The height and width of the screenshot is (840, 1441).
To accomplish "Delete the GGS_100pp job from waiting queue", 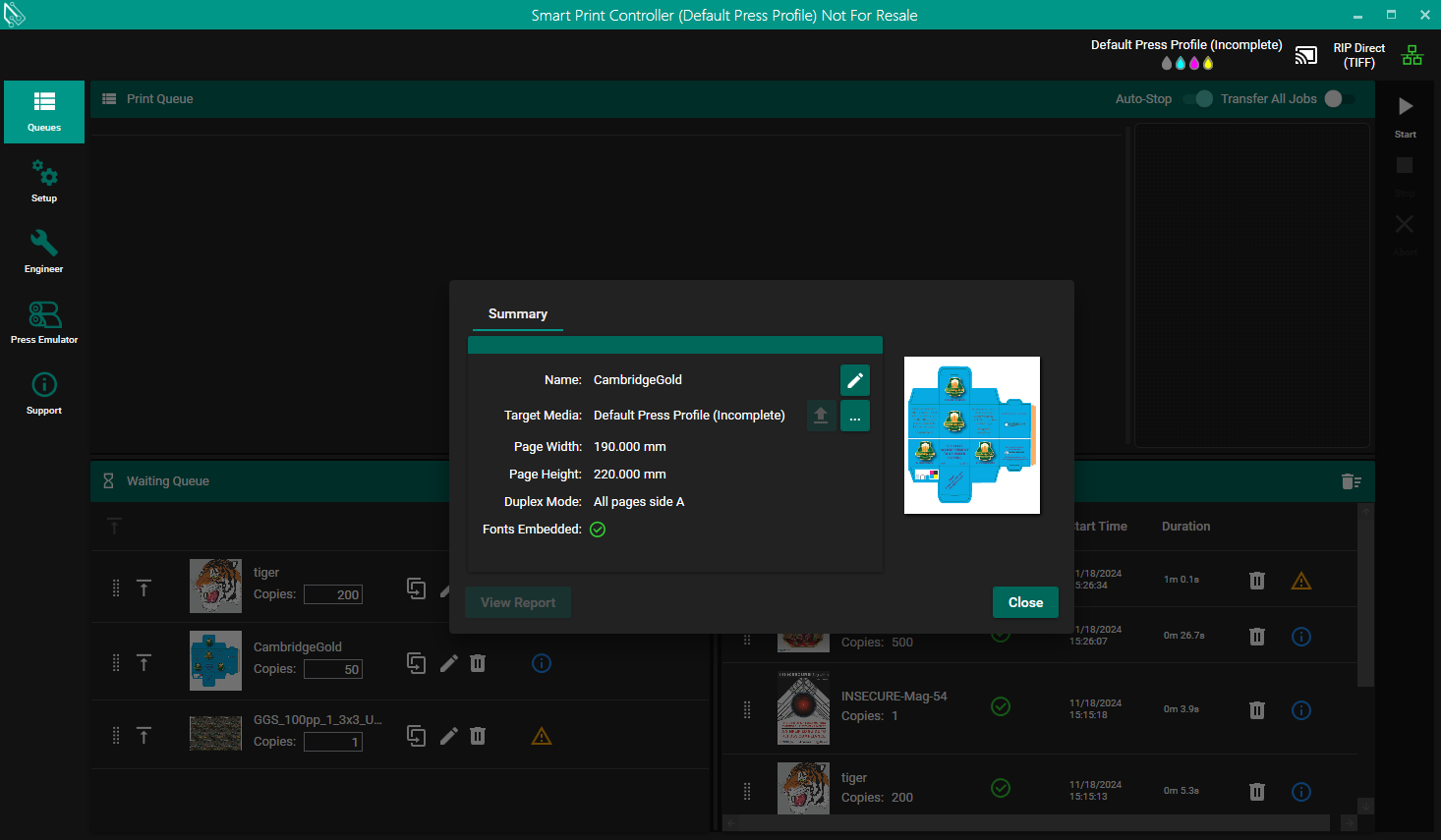I will (x=478, y=736).
